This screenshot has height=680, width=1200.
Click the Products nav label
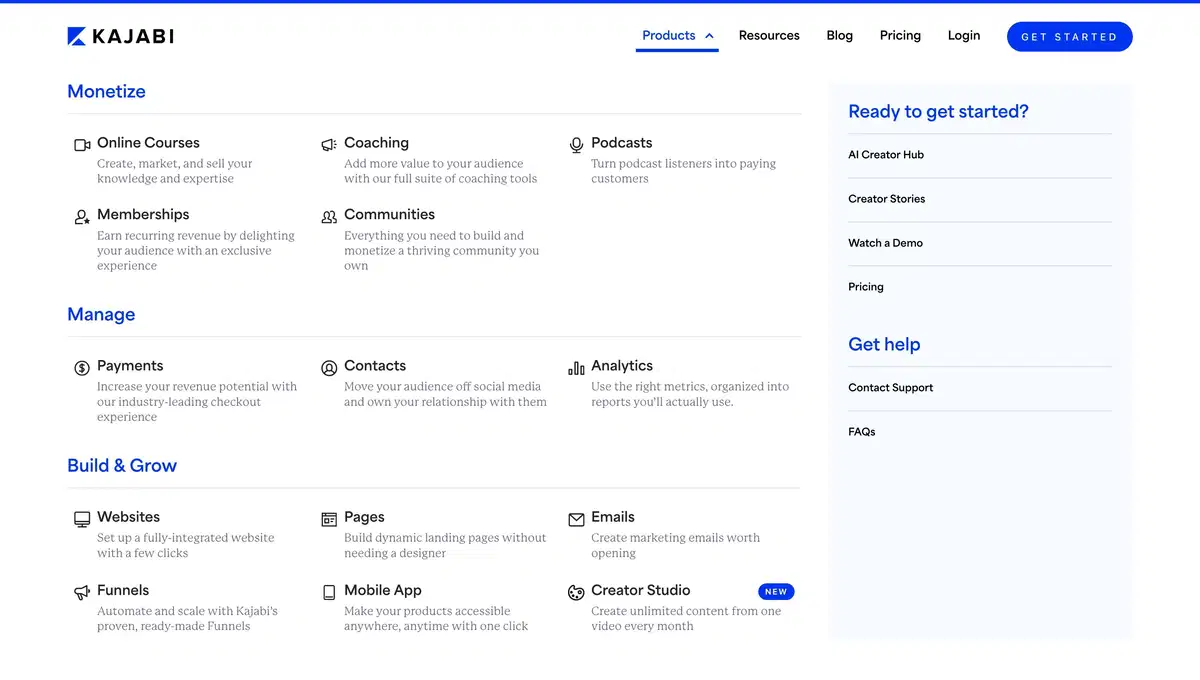(668, 35)
